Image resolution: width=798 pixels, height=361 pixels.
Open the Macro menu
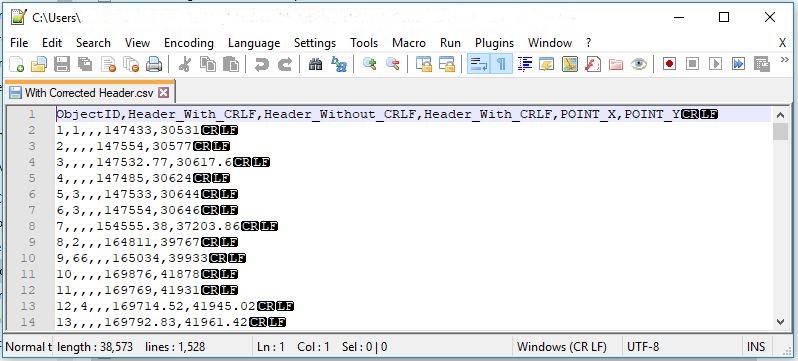pos(409,43)
